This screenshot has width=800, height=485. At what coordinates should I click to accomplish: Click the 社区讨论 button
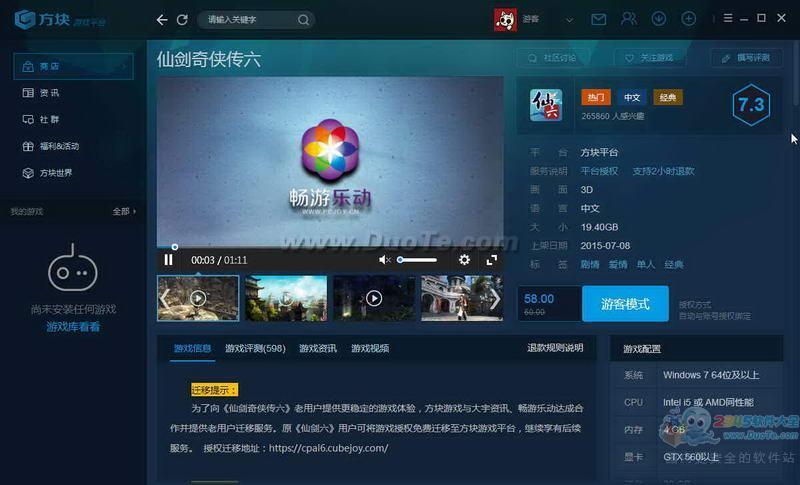552,58
